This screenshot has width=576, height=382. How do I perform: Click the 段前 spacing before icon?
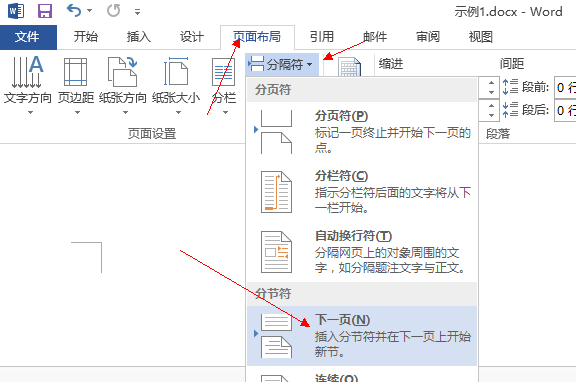(x=510, y=87)
